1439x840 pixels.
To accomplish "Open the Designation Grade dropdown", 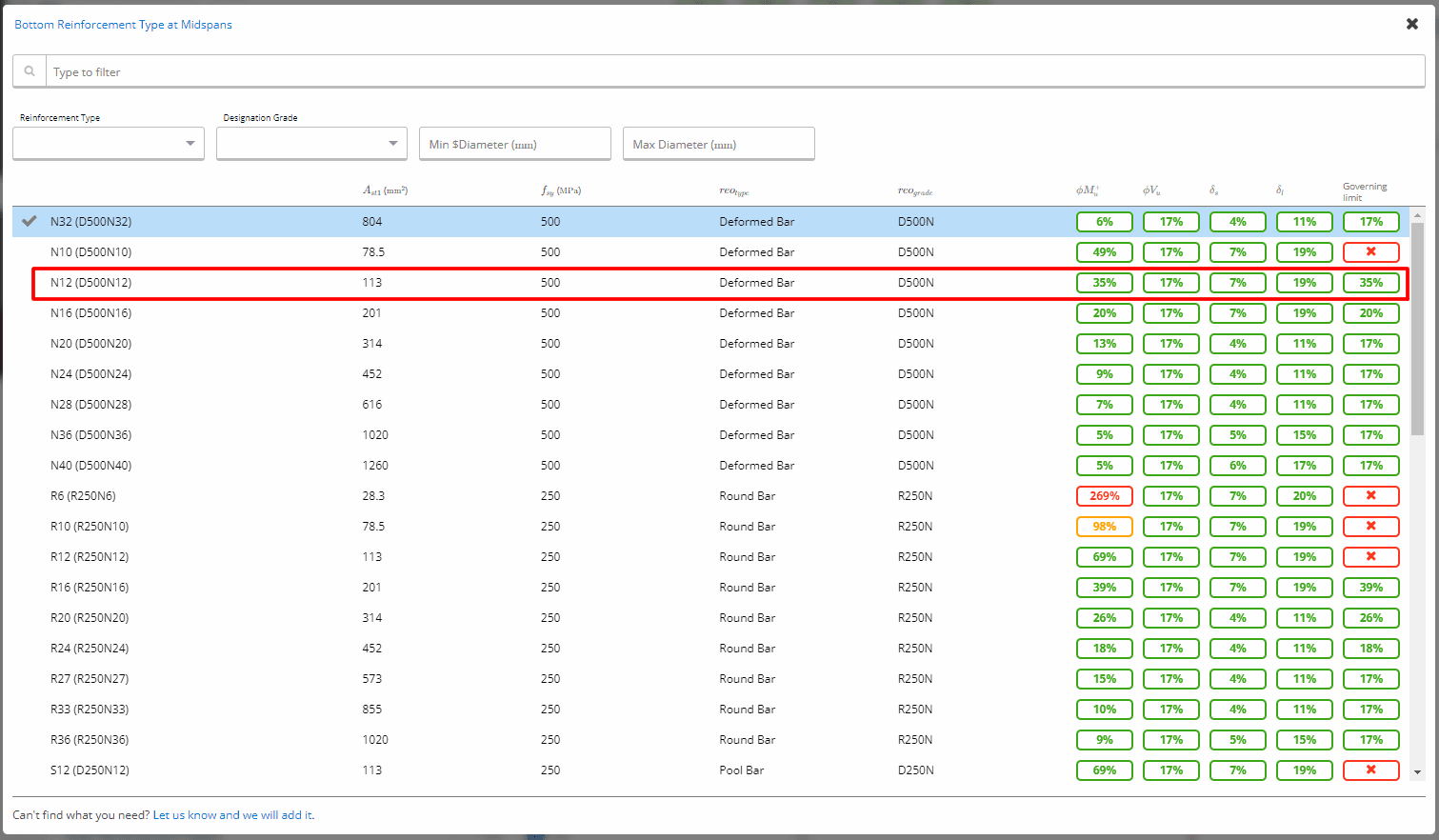I will pyautogui.click(x=311, y=144).
